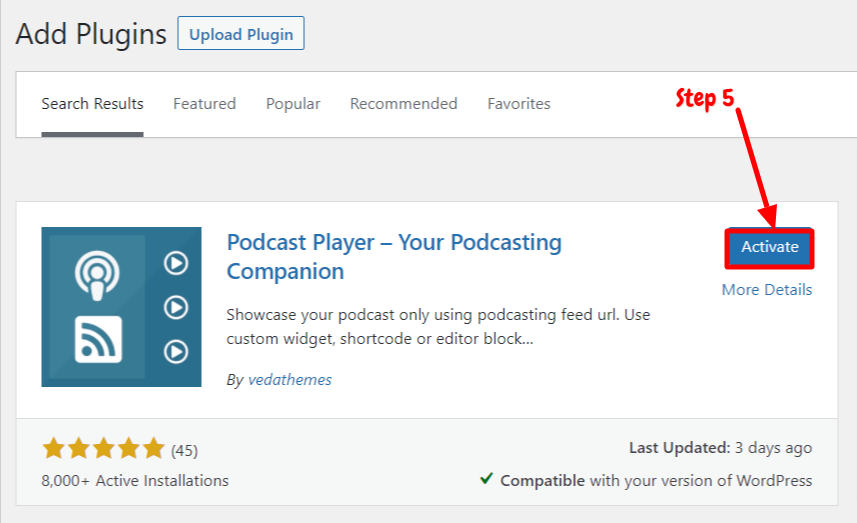Viewport: 857px width, 523px height.
Task: Open the Podcast Player plugin title link
Action: pyautogui.click(x=394, y=256)
